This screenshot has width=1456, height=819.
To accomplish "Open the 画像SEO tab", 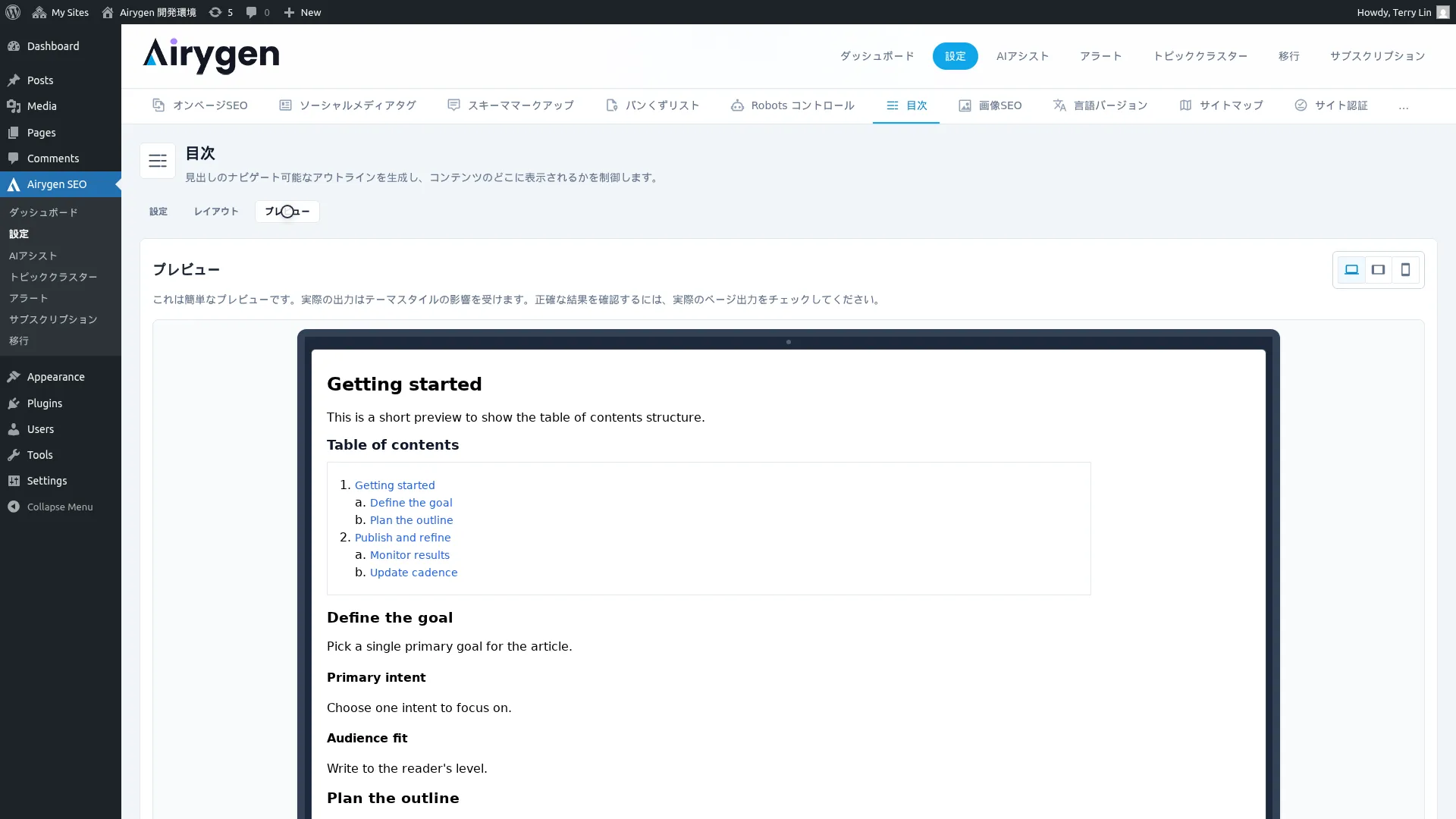I will click(990, 105).
